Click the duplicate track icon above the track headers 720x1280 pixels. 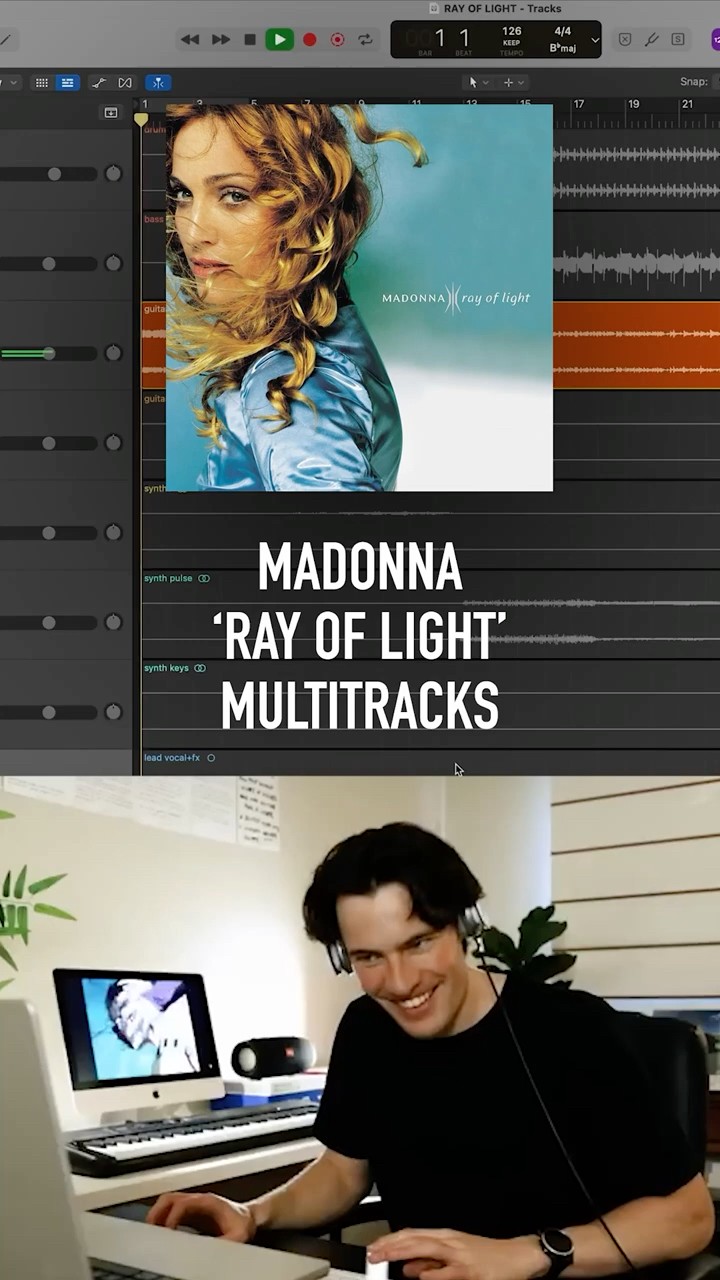111,113
